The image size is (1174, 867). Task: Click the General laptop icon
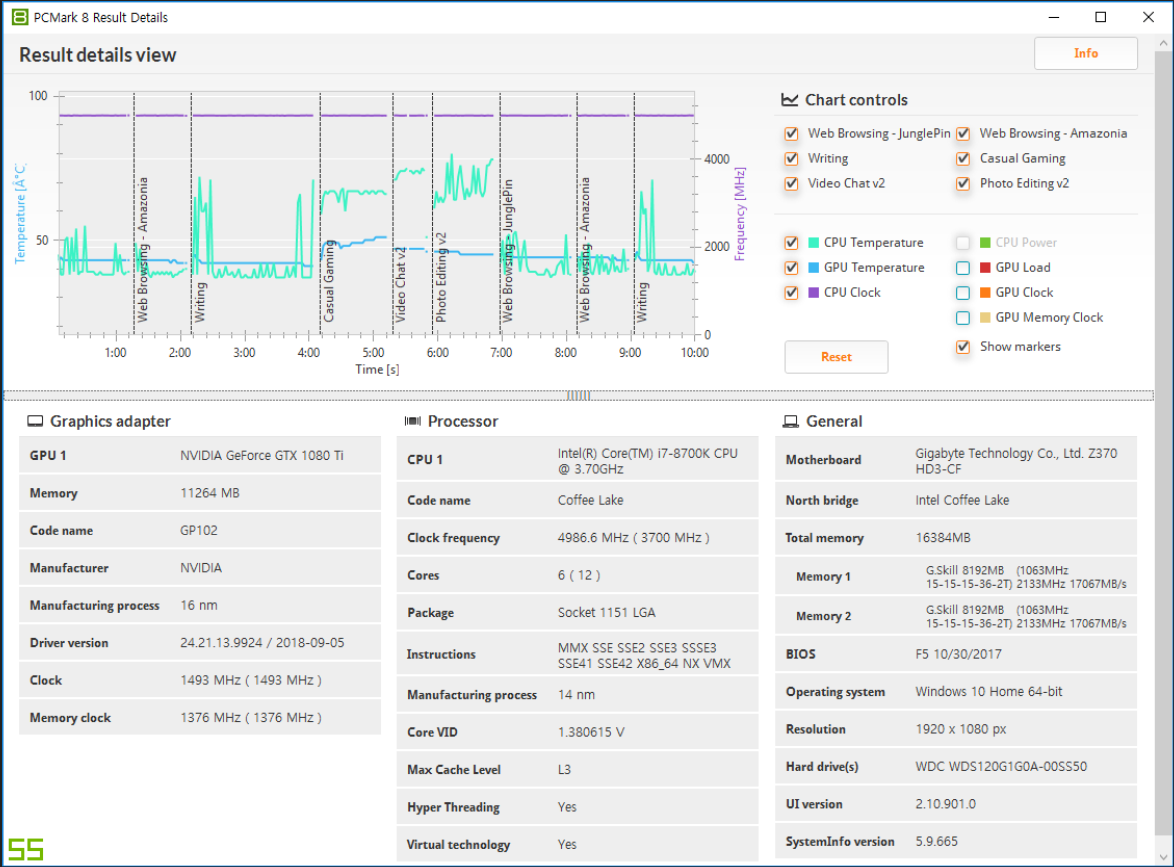point(791,422)
